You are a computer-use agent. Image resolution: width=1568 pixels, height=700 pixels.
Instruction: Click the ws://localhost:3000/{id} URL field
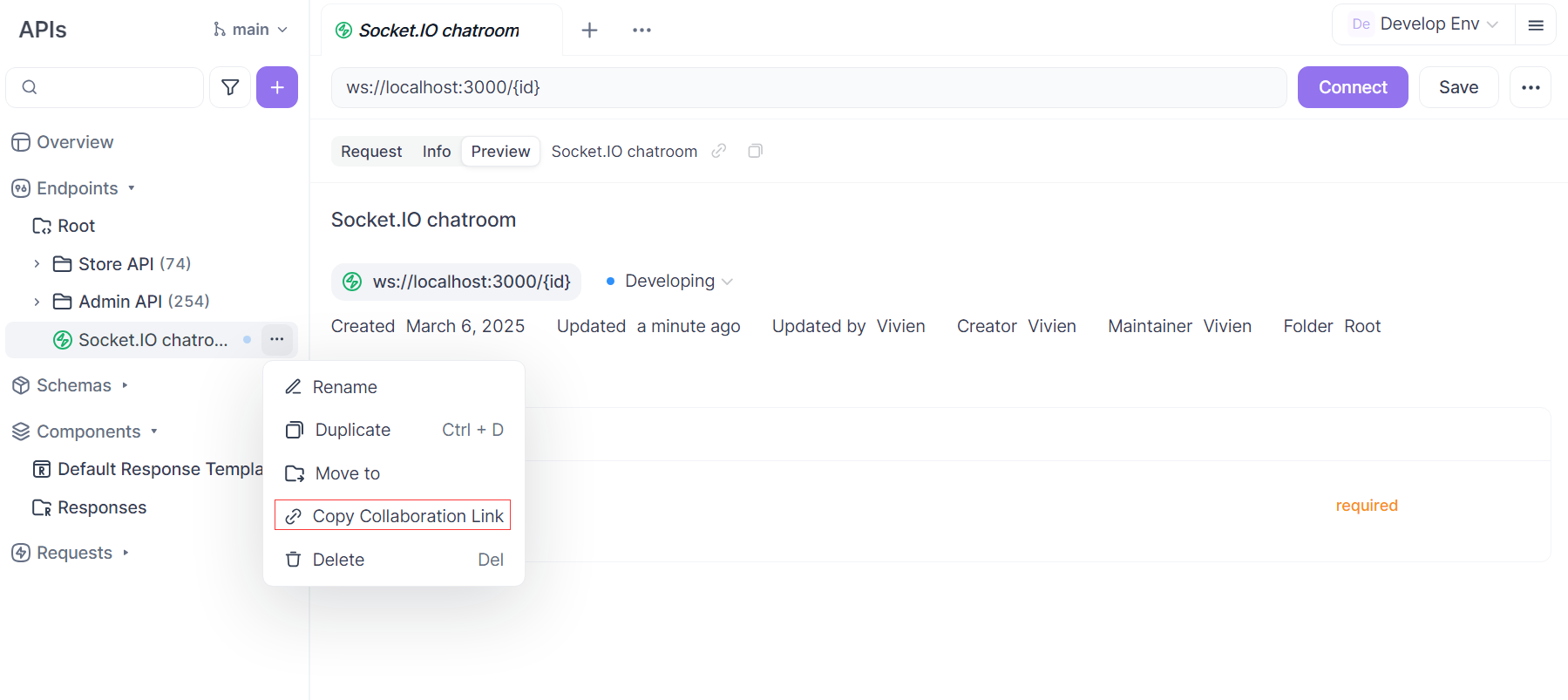click(x=809, y=87)
